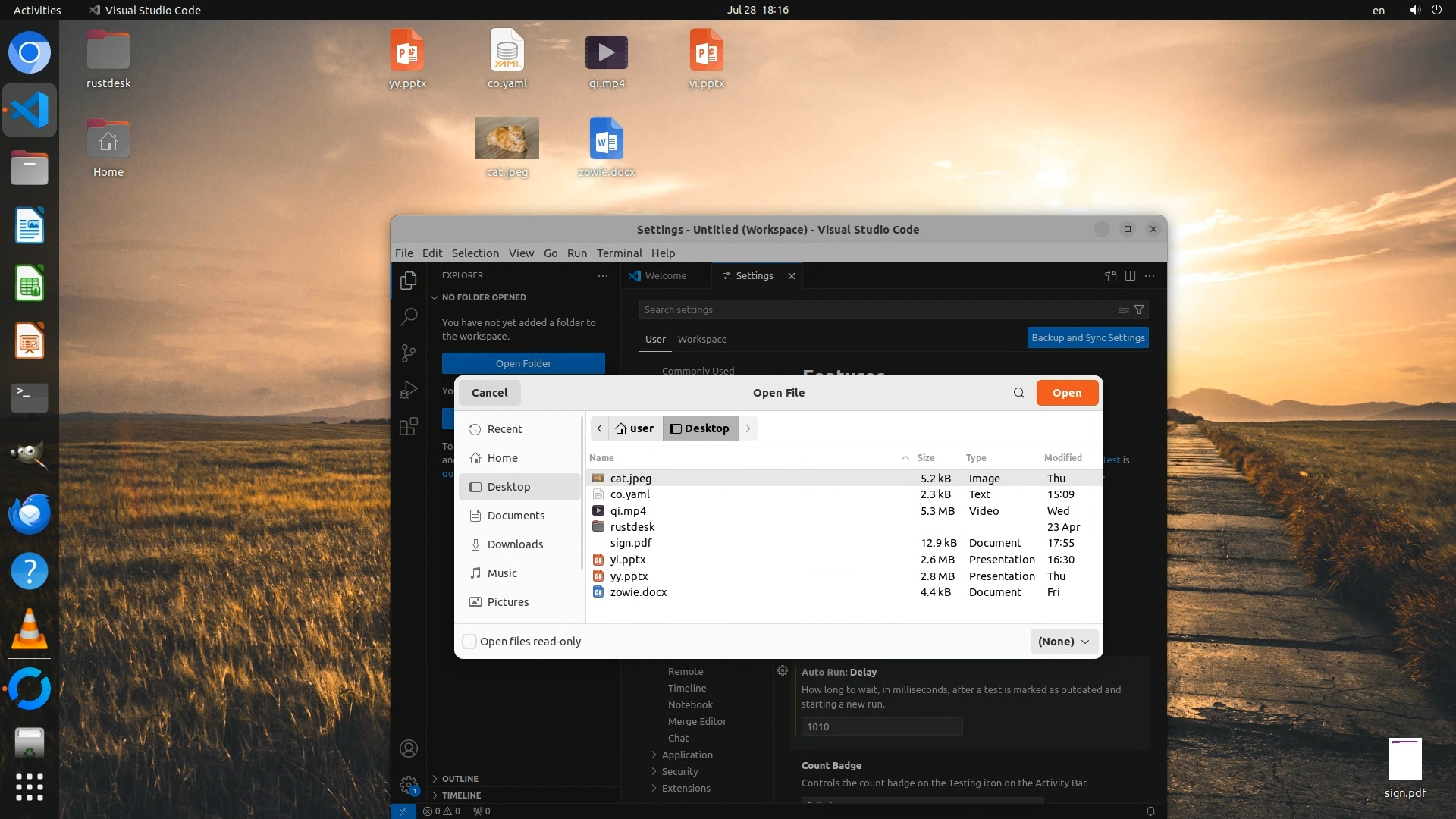Click the Open Settings (JSON) icon
The width and height of the screenshot is (1456, 819).
[x=1111, y=276]
